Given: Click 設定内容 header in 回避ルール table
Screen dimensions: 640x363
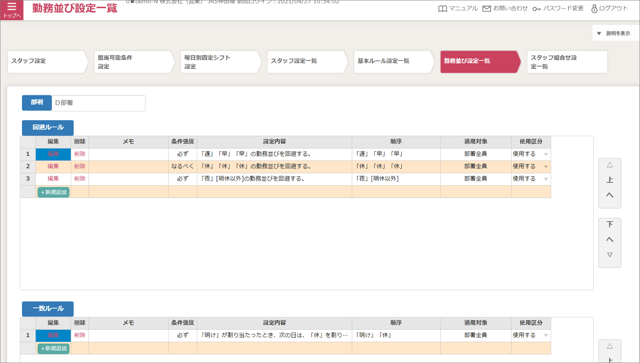Looking at the screenshot, I should coord(274,142).
